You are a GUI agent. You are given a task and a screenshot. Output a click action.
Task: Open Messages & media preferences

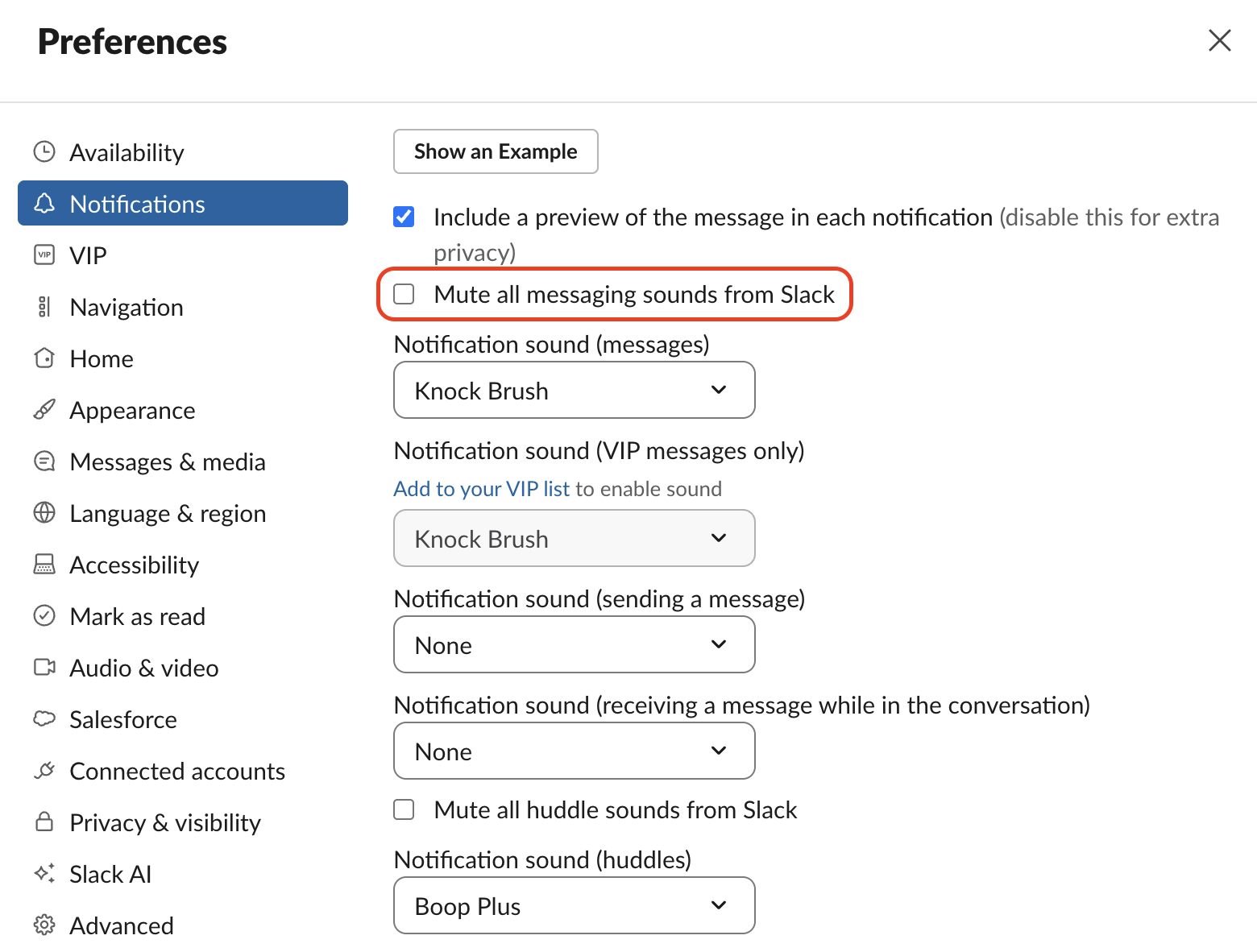coord(183,461)
